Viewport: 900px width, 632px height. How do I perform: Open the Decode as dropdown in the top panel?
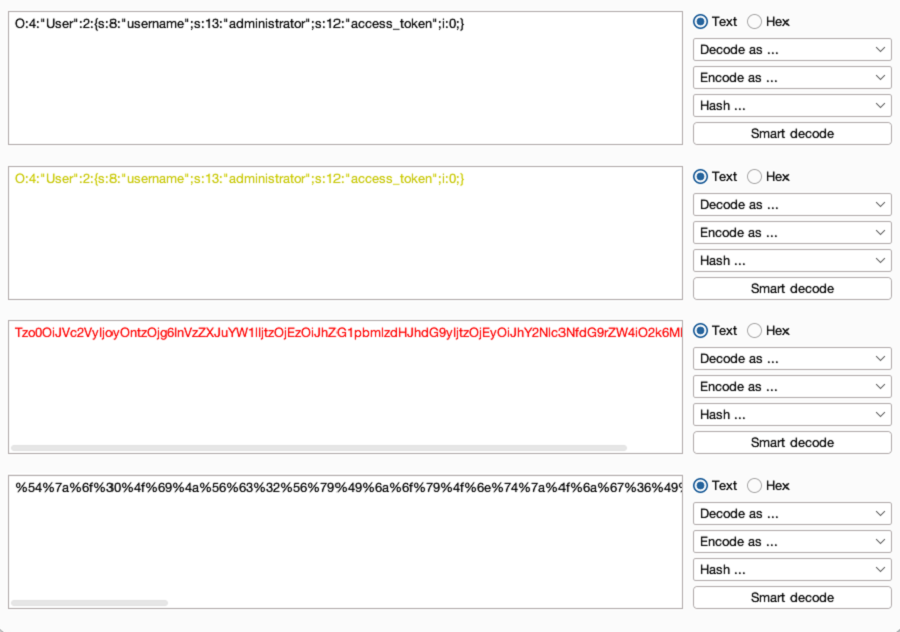[x=791, y=49]
